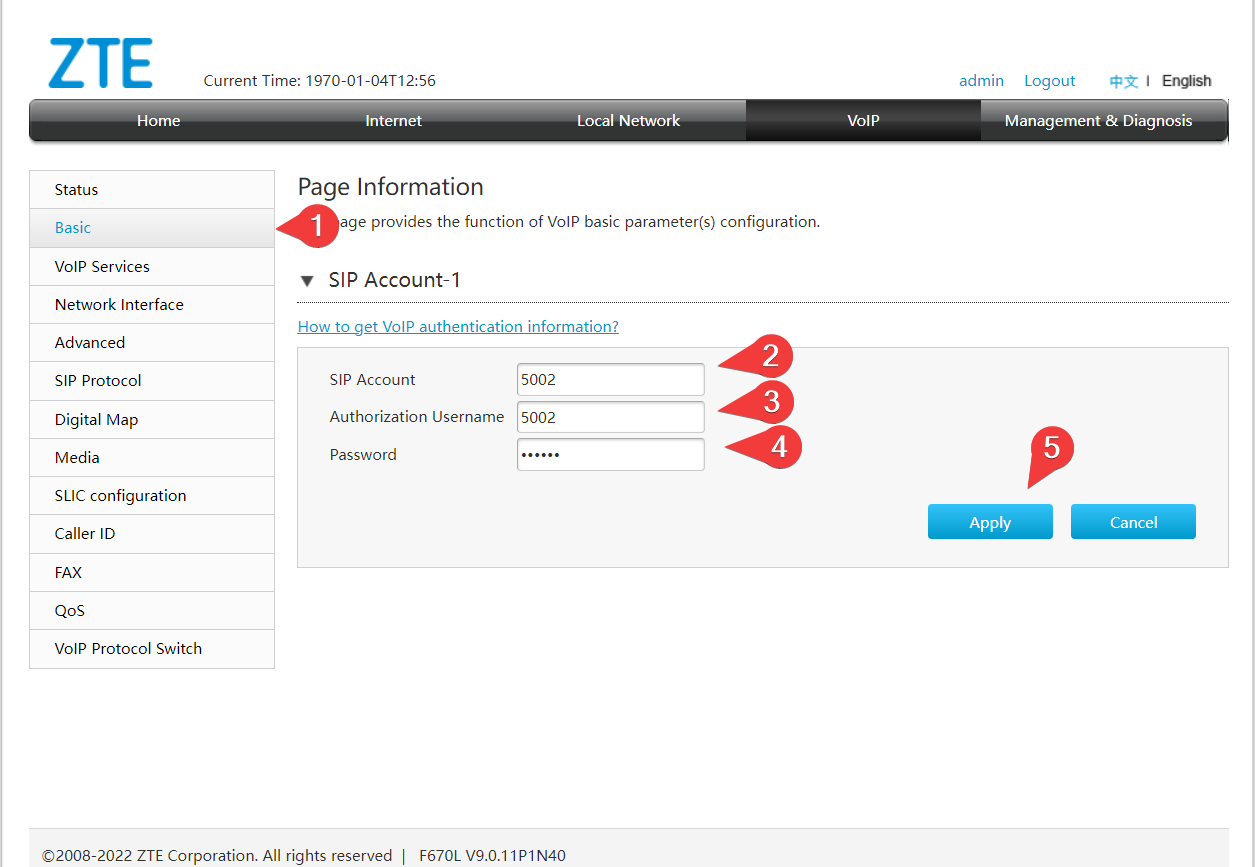Open the Status sidebar page
This screenshot has width=1255, height=867.
[x=77, y=190]
